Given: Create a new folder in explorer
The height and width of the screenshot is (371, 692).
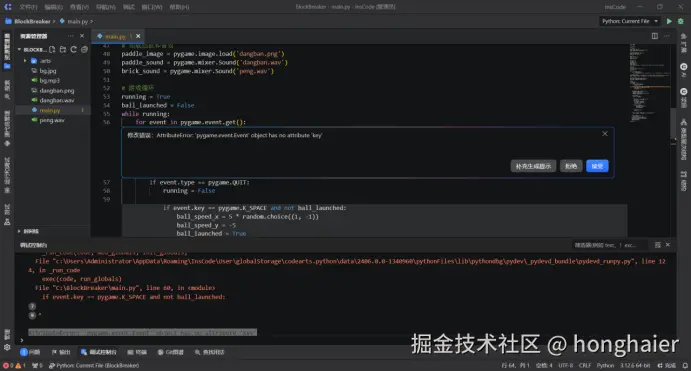Looking at the screenshot, I should click(x=63, y=49).
